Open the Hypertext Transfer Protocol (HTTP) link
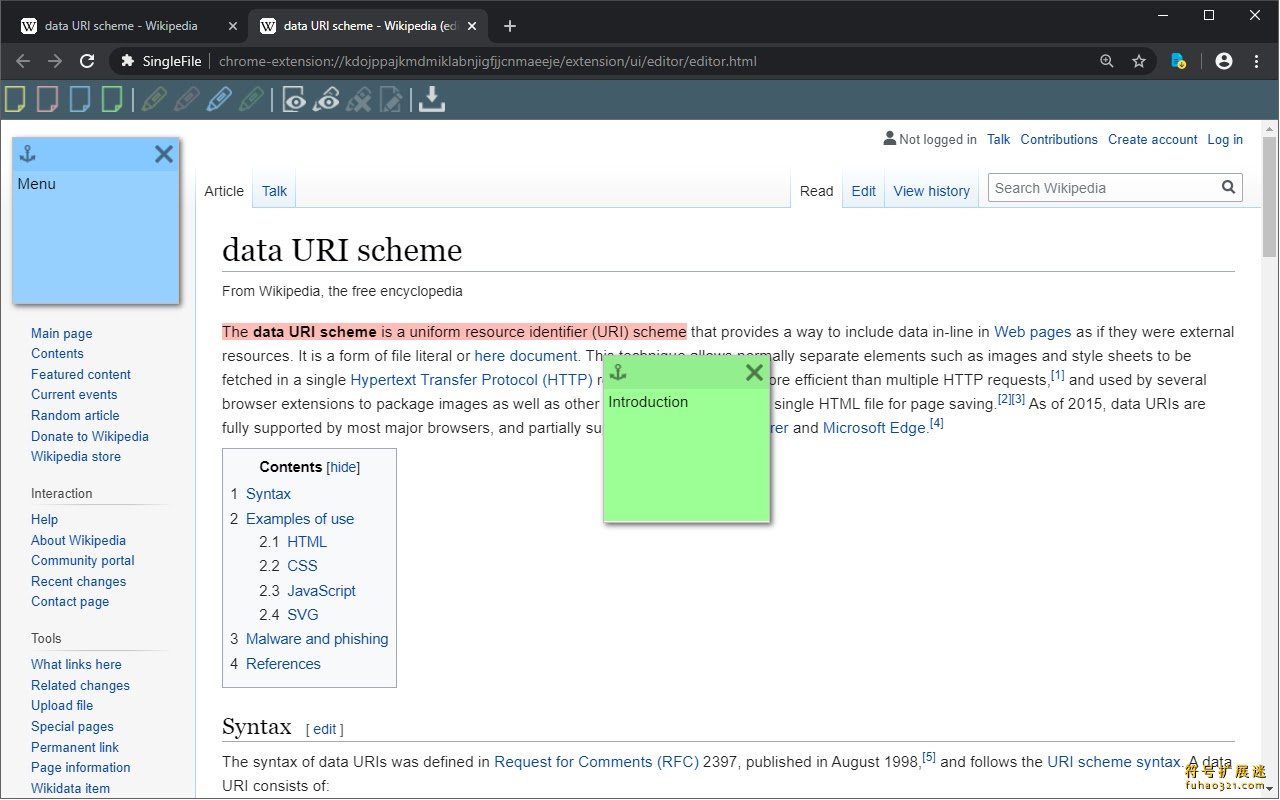1280x800 pixels. [471, 380]
